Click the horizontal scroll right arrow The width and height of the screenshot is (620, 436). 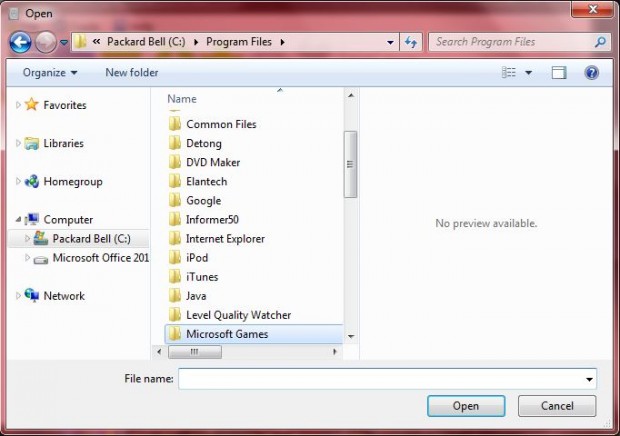[x=335, y=351]
